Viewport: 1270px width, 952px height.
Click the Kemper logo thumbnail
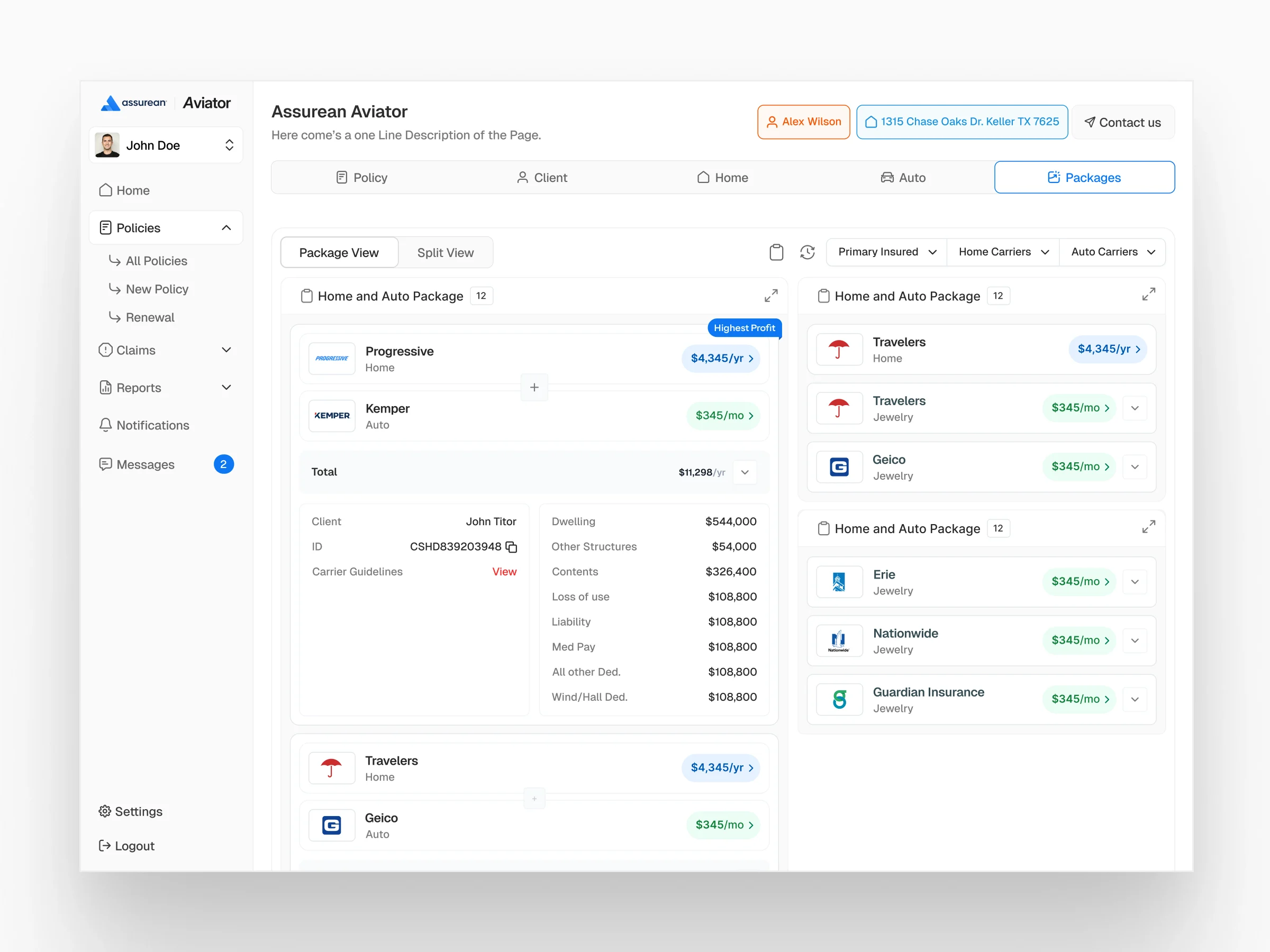click(x=332, y=416)
